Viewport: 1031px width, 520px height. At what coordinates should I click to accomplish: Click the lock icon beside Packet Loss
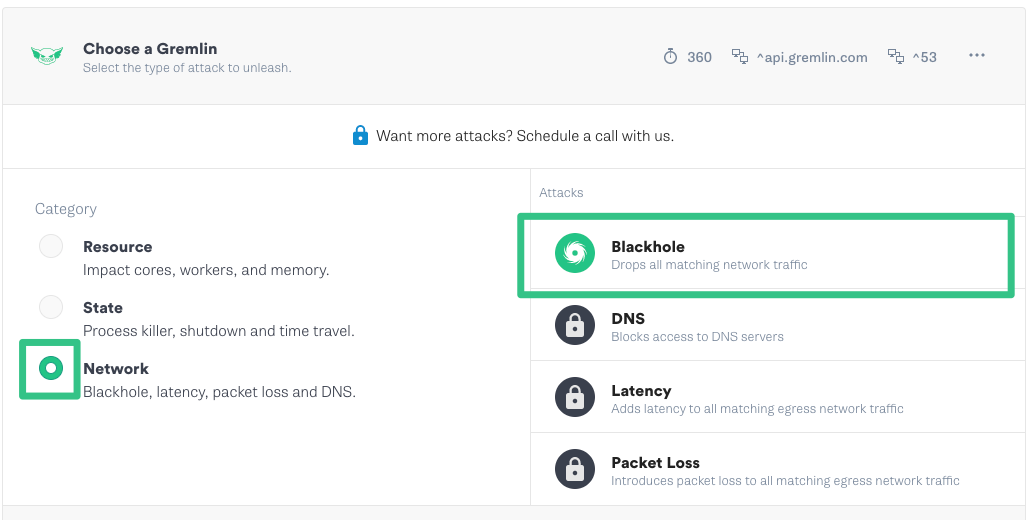(x=575, y=469)
